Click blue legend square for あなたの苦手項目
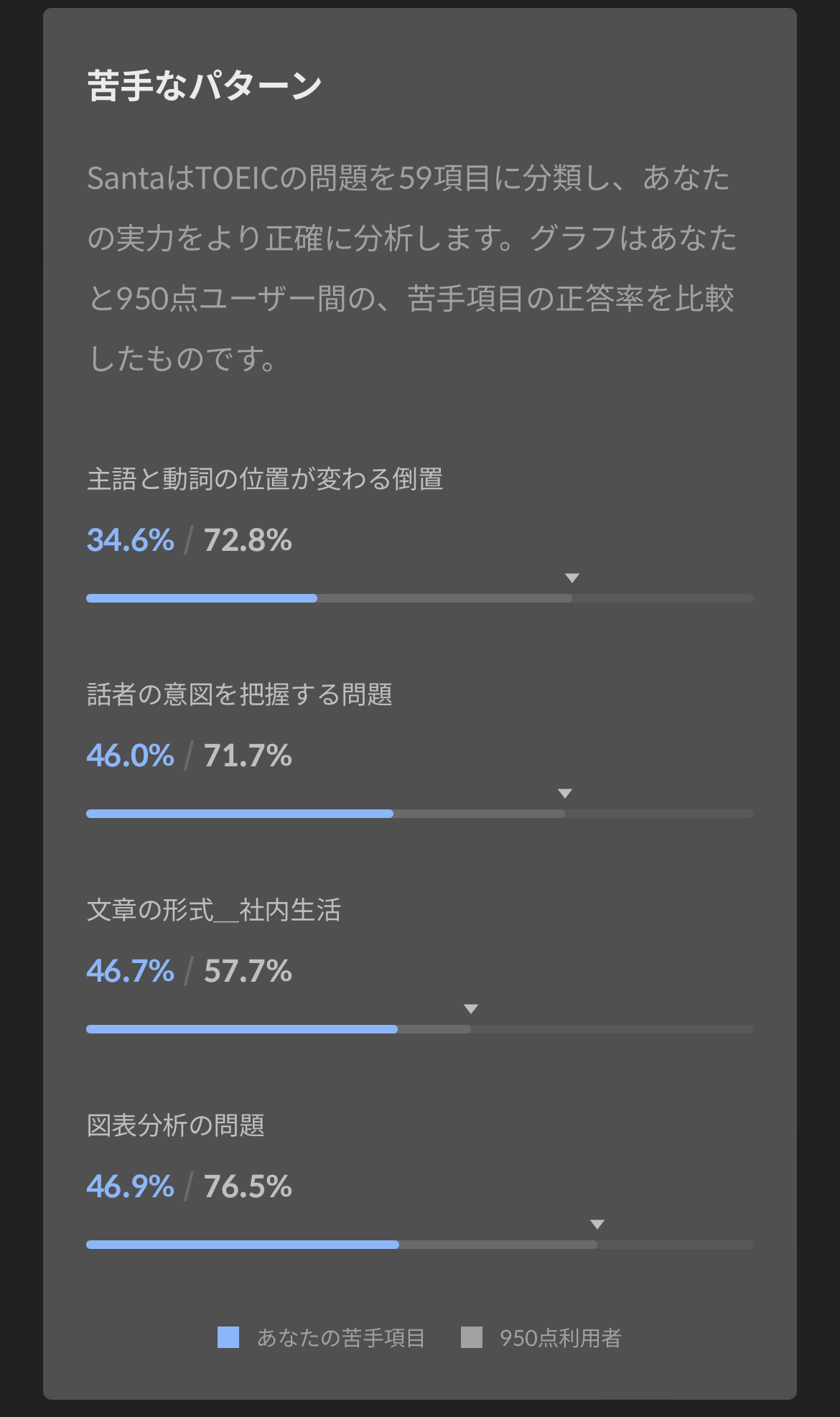Viewport: 840px width, 1417px height. click(228, 1337)
